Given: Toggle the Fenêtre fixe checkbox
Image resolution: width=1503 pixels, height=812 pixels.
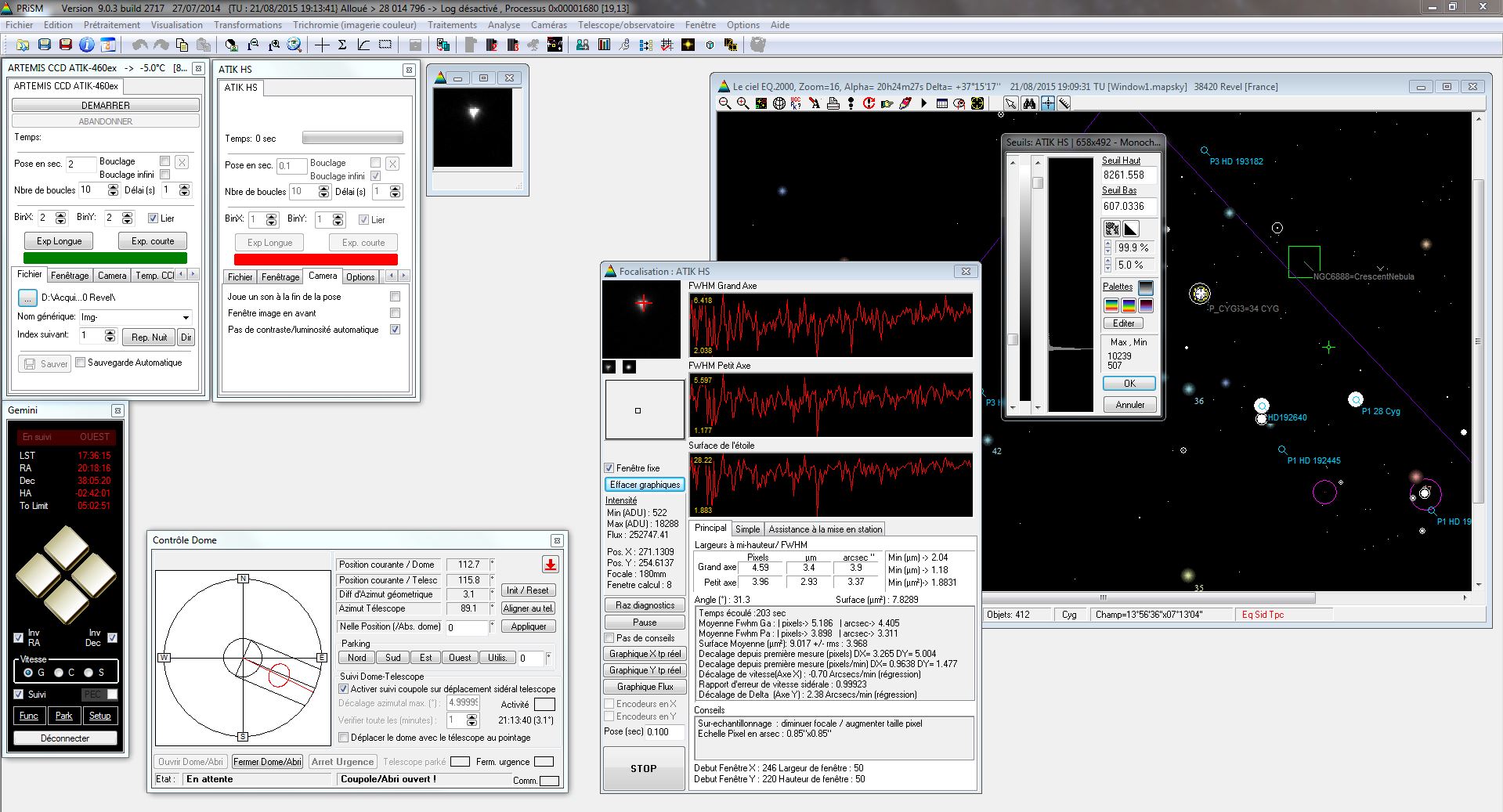Looking at the screenshot, I should coord(609,468).
